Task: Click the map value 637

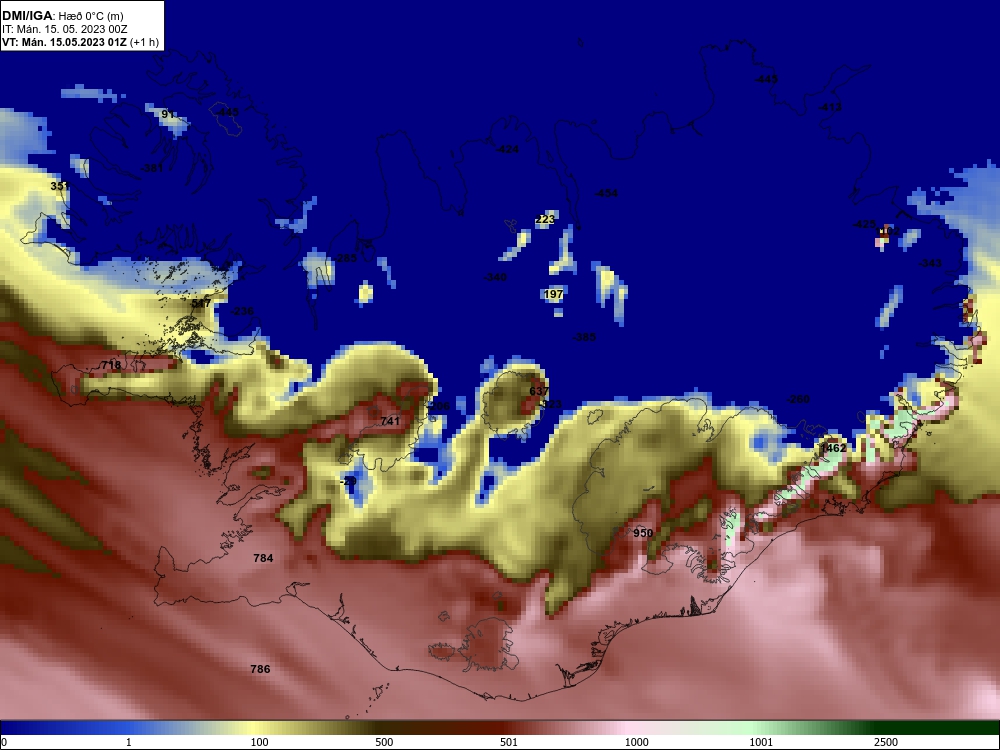Action: tap(539, 391)
